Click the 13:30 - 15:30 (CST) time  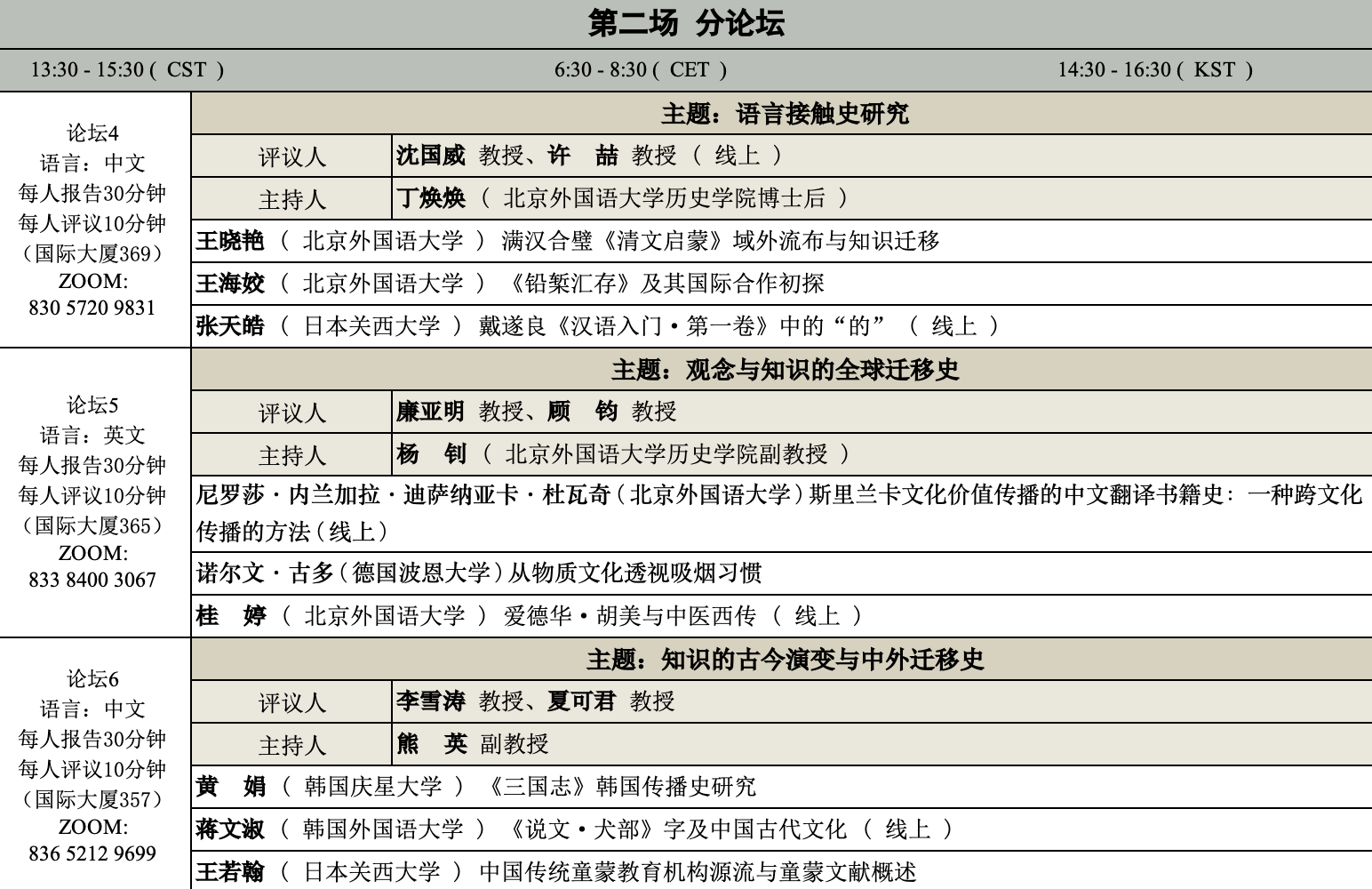pos(127,70)
